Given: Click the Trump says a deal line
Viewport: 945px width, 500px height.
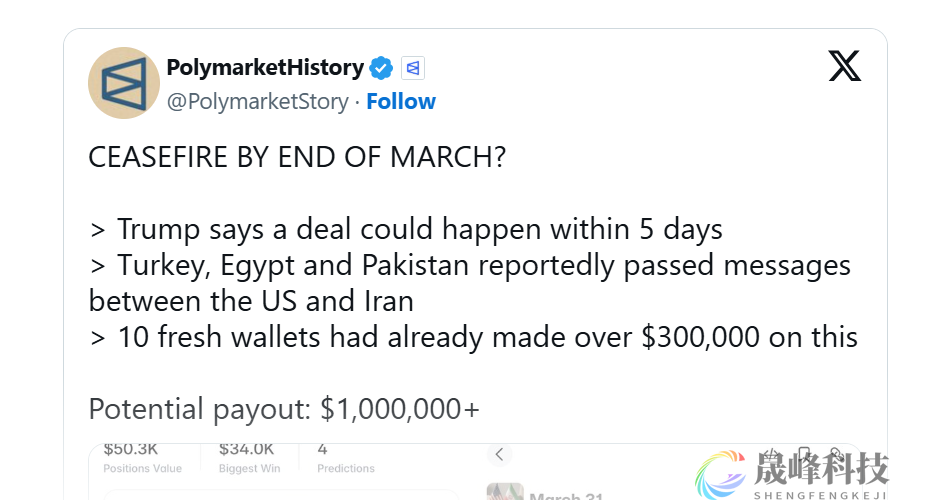Looking at the screenshot, I should [x=405, y=229].
